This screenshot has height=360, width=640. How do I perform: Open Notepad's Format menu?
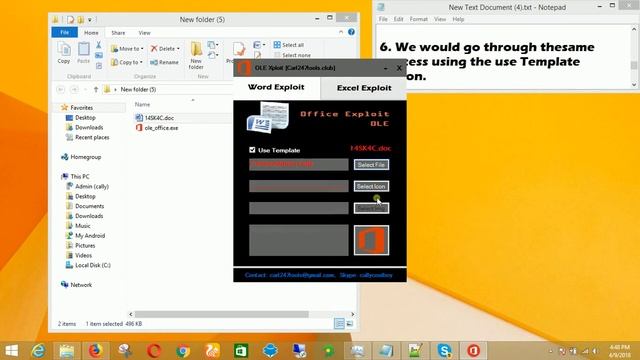(x=418, y=19)
